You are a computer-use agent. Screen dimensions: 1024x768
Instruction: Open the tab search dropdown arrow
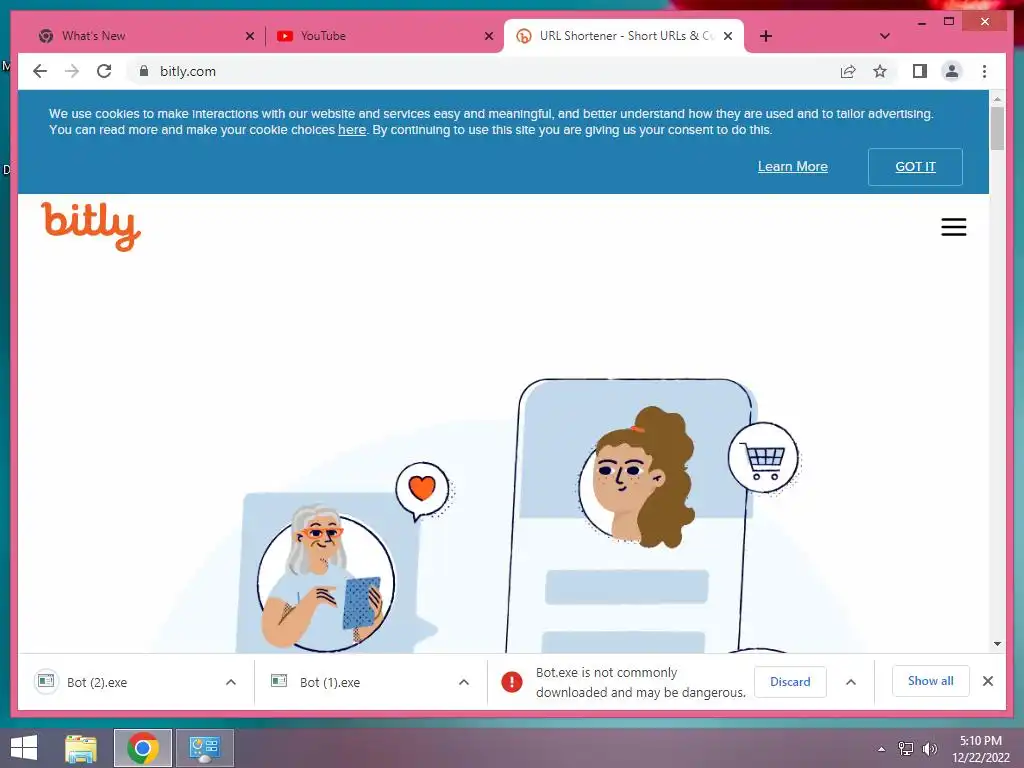click(x=885, y=36)
